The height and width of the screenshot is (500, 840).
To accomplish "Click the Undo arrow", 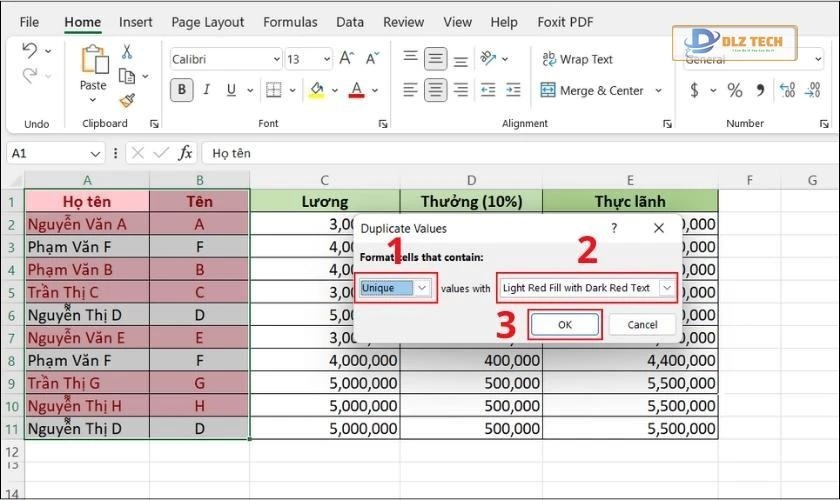I will tap(29, 51).
